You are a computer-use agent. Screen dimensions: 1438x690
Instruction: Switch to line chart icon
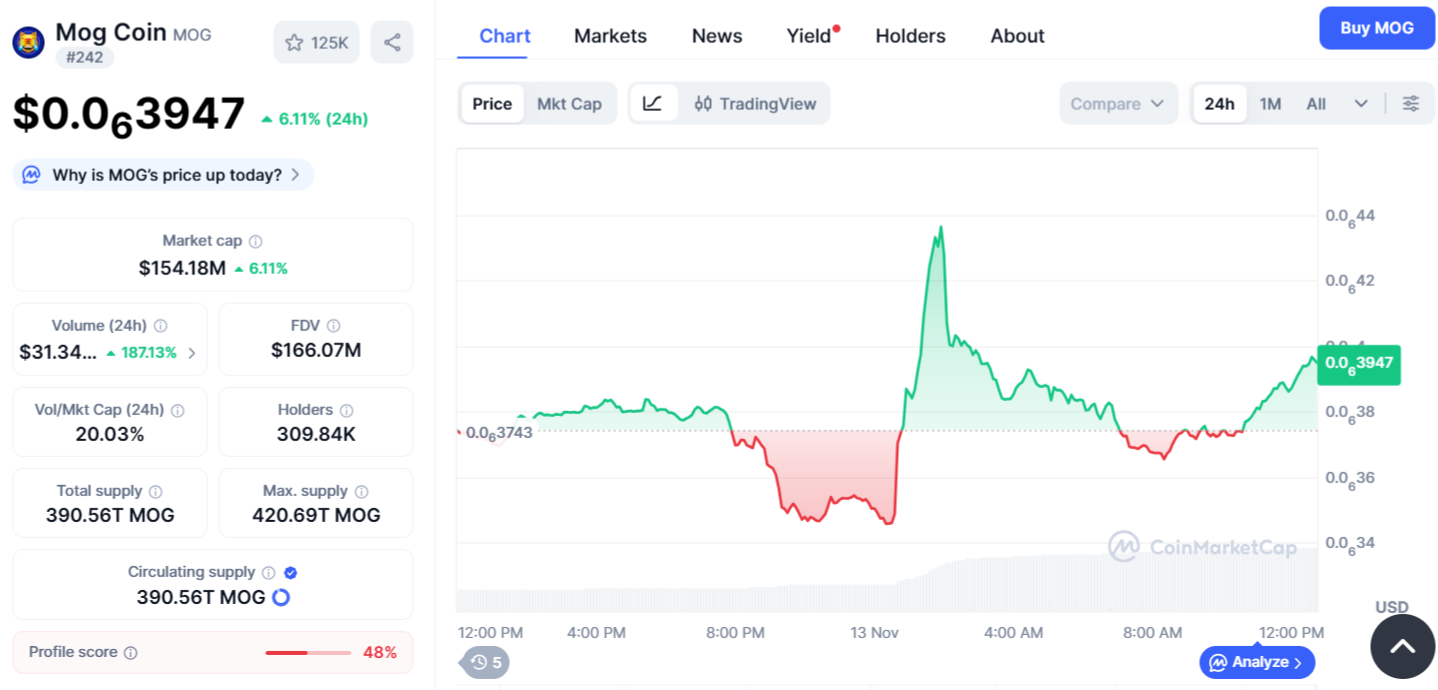tap(653, 104)
